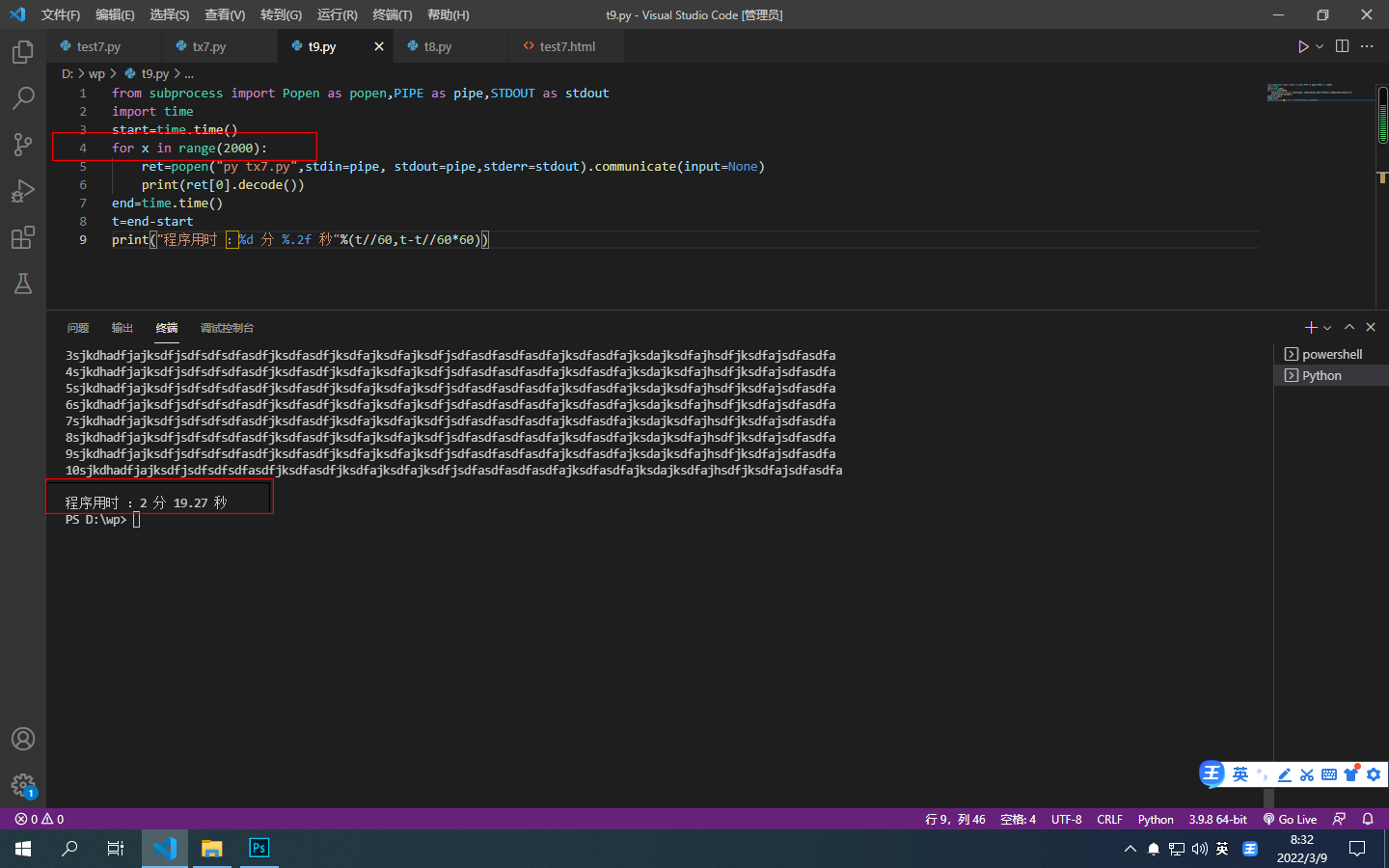This screenshot has height=868, width=1389.
Task: Close the t9.py editor tab
Action: click(x=379, y=46)
